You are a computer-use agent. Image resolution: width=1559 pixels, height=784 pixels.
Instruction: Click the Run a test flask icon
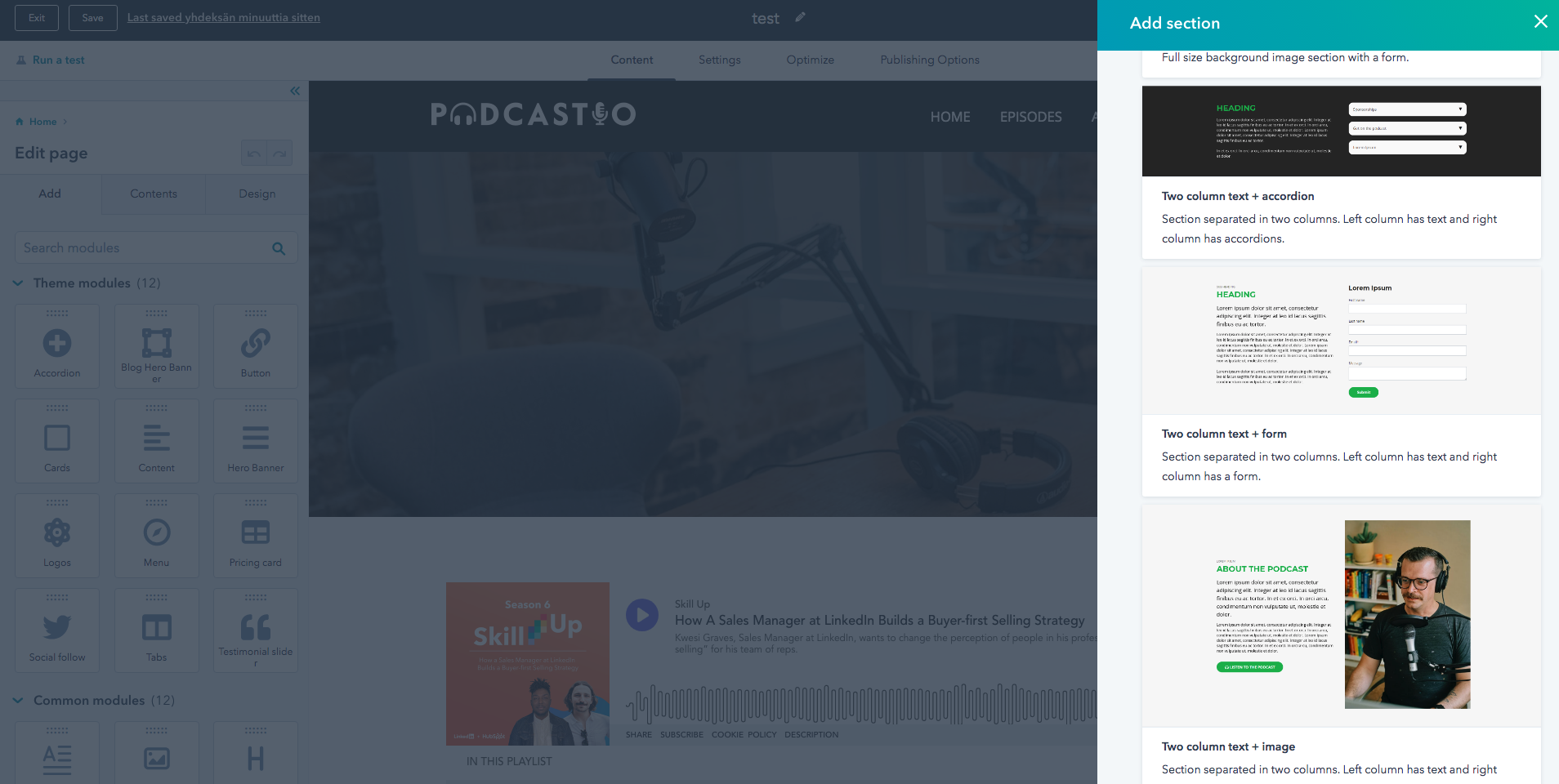click(x=21, y=60)
